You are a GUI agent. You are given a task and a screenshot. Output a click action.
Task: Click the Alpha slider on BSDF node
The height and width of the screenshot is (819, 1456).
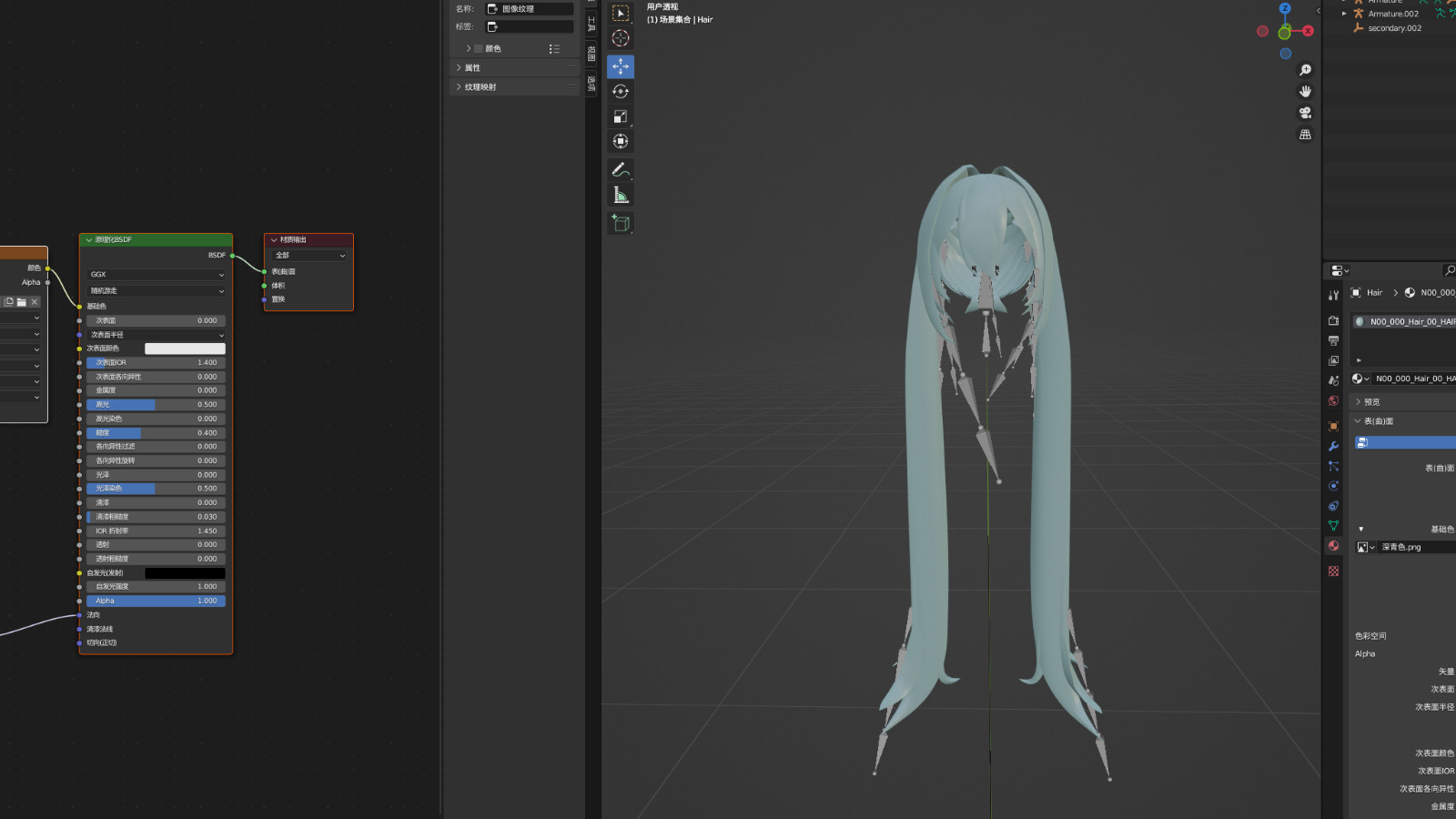click(x=156, y=601)
